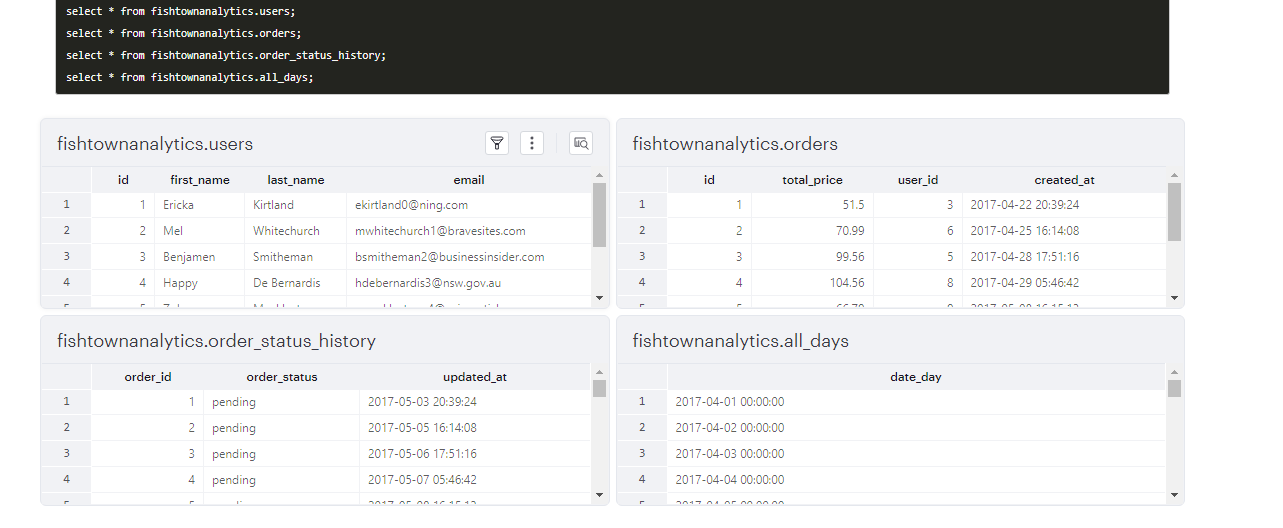Click the order_status column header
Screen dimensions: 1283x528
282,377
